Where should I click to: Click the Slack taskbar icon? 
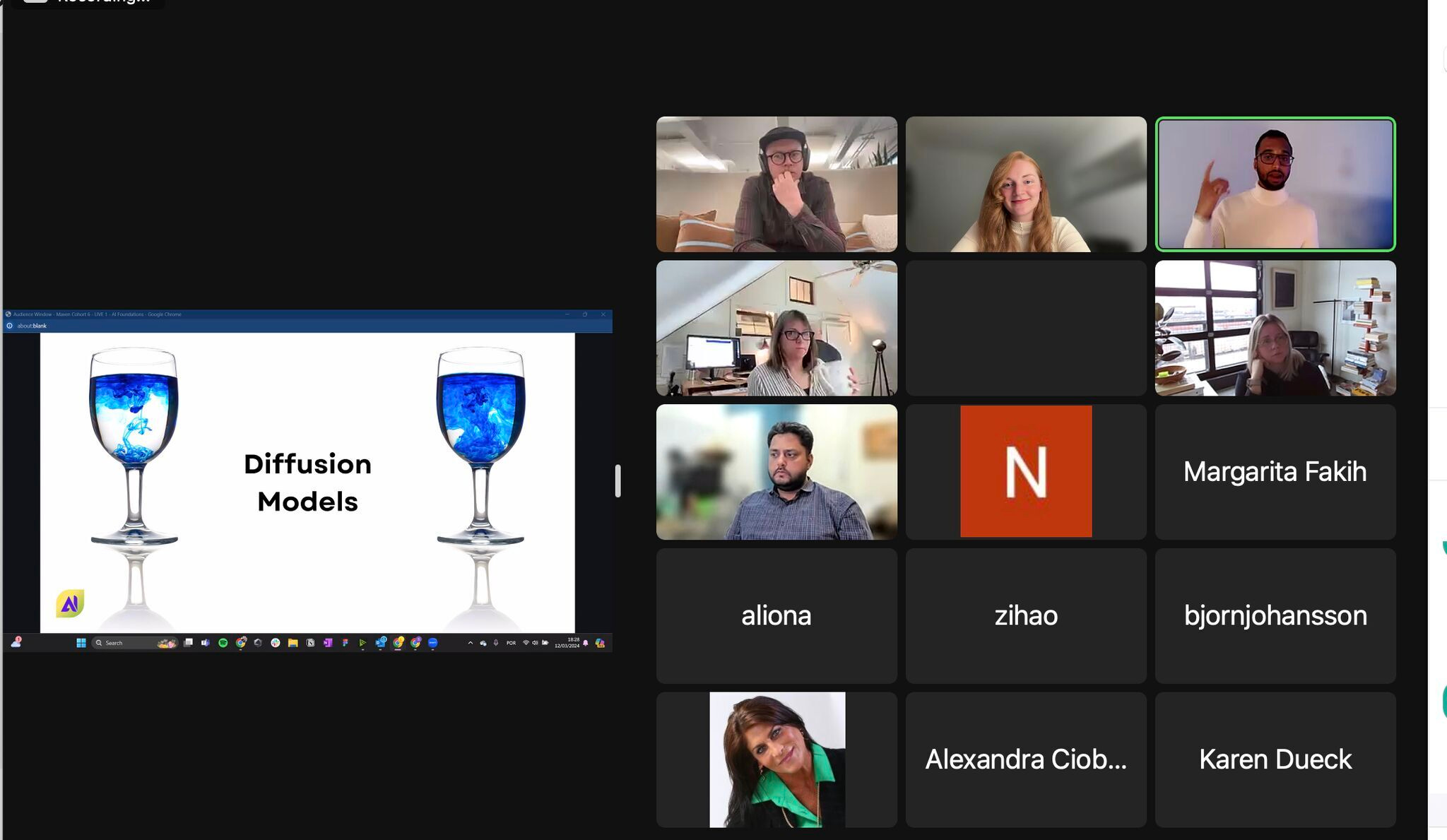[276, 643]
